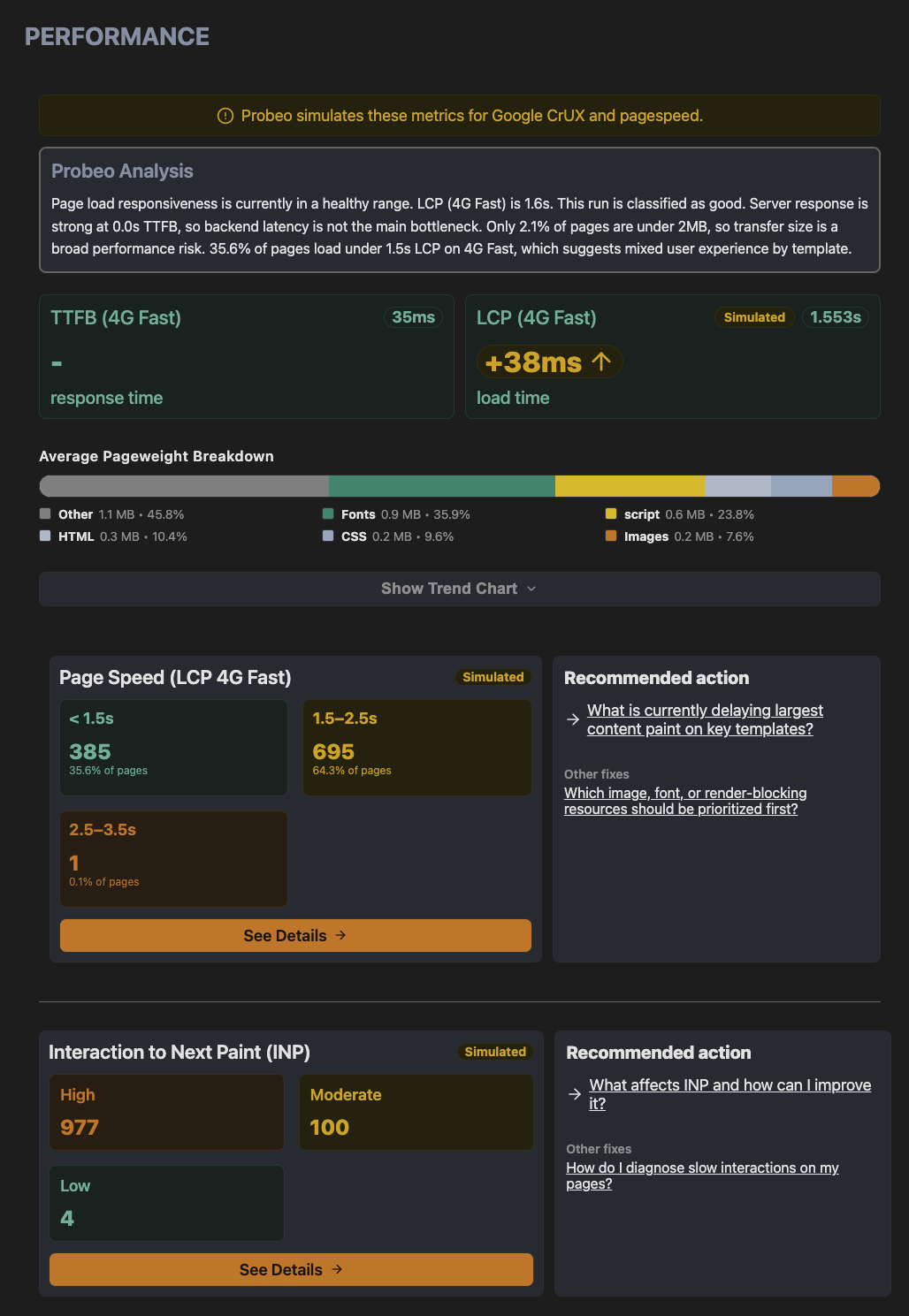Click the script legend square icon
Viewport: 909px width, 1316px height.
(610, 513)
